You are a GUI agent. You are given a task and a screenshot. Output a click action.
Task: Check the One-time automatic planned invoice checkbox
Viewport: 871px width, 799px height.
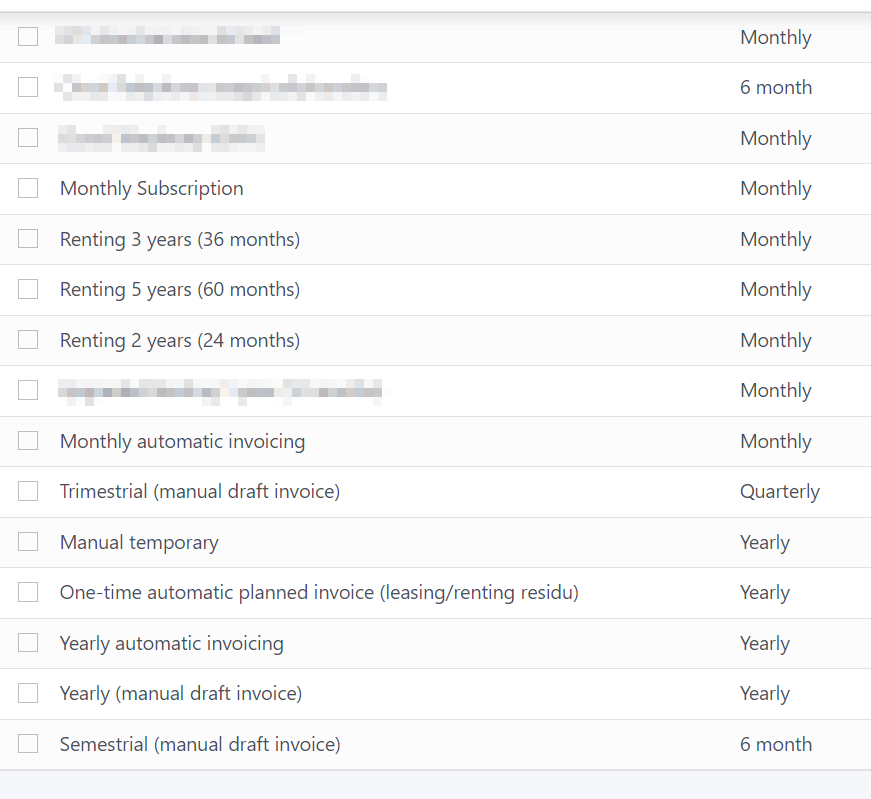coord(28,592)
